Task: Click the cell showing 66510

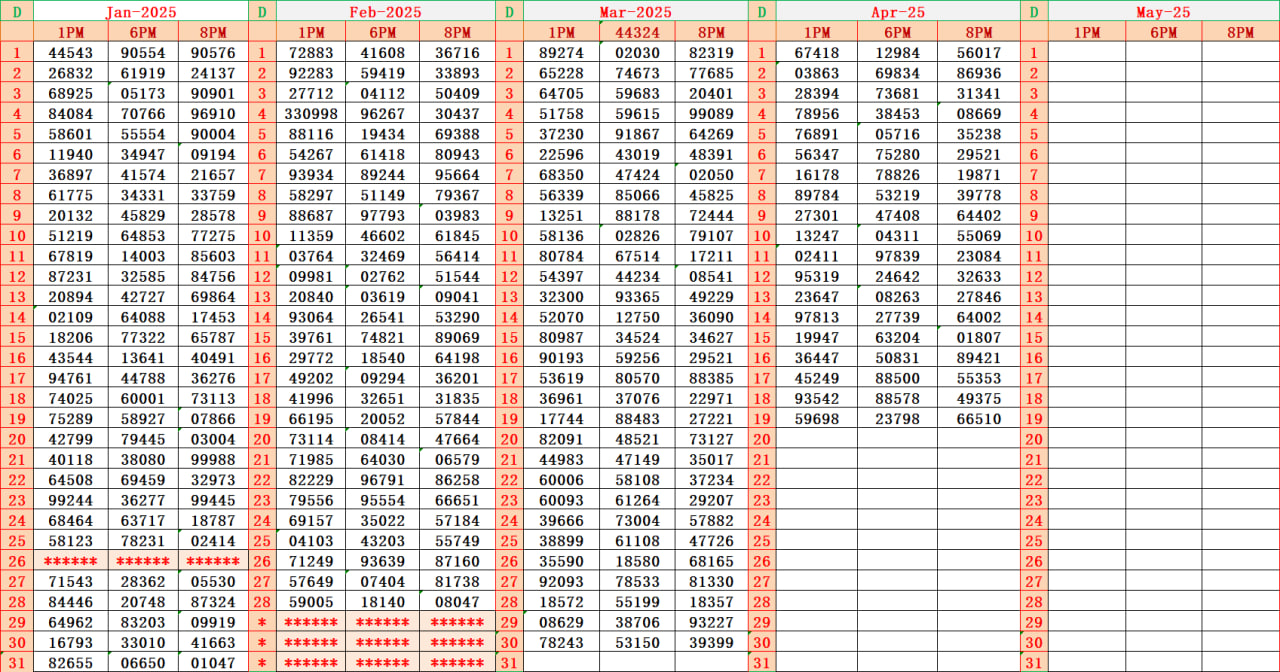Action: coord(979,418)
